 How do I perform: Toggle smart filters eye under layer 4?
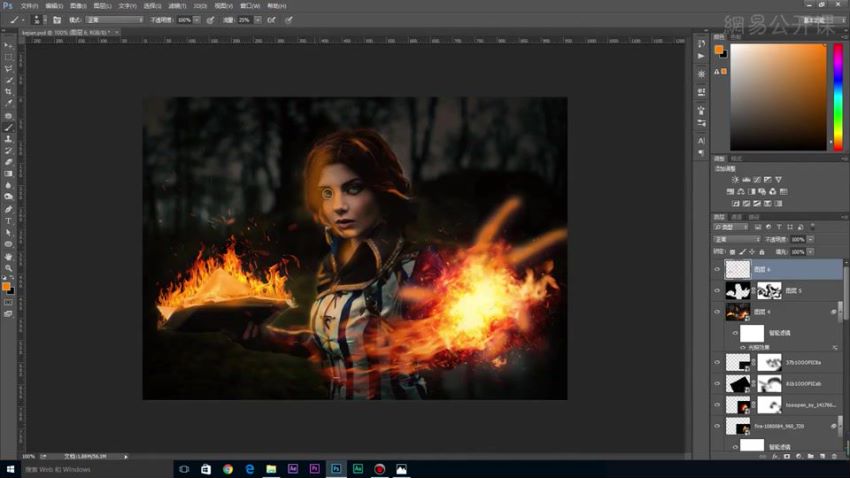[736, 333]
